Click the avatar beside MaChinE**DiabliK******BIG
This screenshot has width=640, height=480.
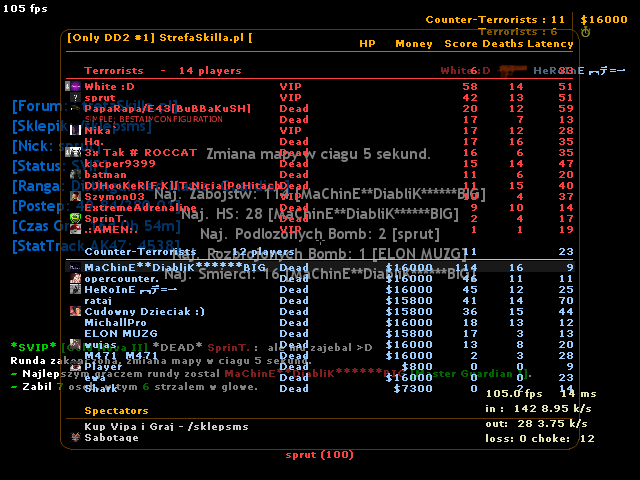pos(75,267)
